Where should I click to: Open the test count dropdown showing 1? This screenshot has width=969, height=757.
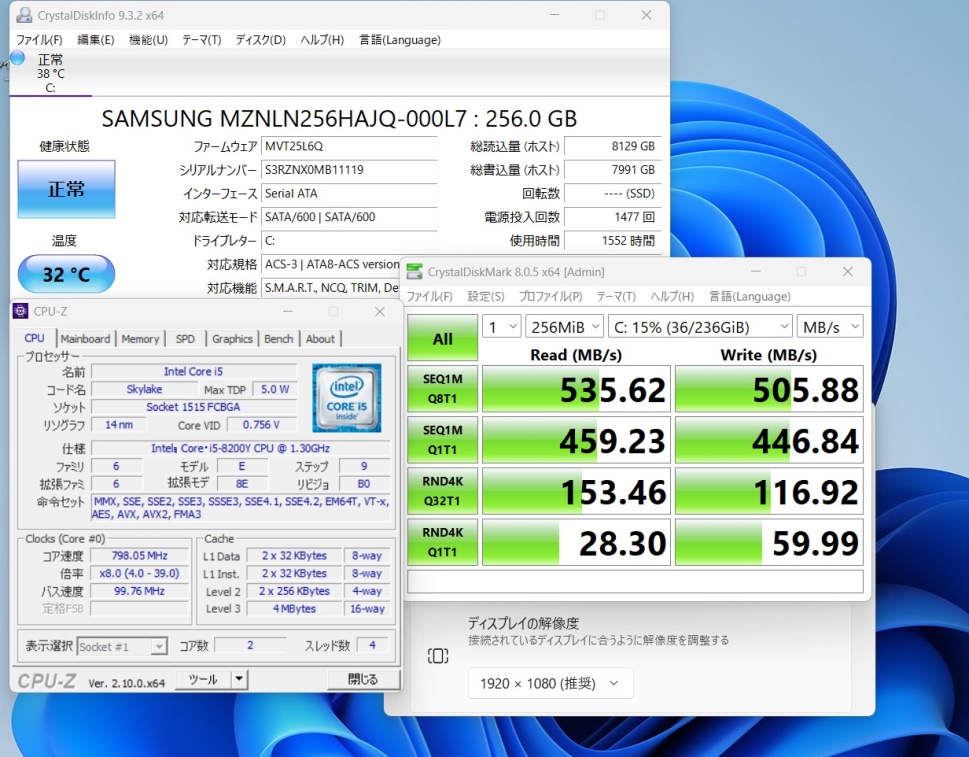pyautogui.click(x=502, y=327)
